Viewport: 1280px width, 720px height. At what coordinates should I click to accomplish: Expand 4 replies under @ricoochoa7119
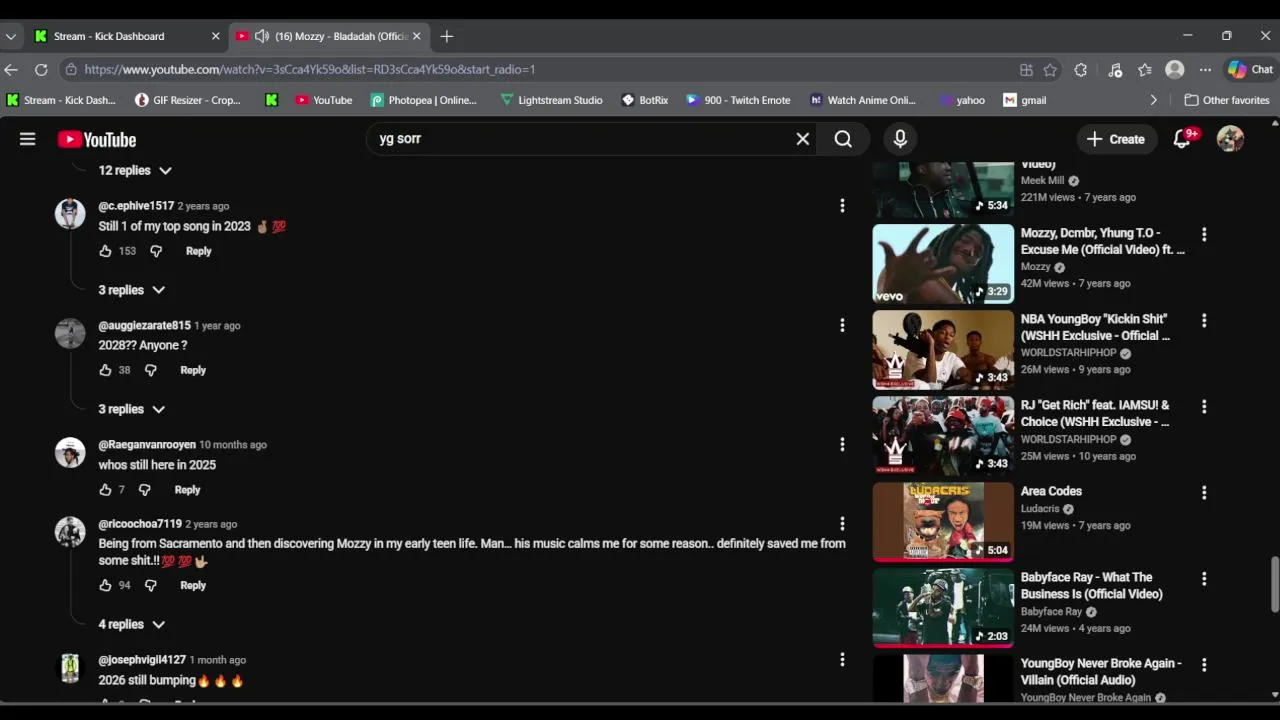coord(132,624)
